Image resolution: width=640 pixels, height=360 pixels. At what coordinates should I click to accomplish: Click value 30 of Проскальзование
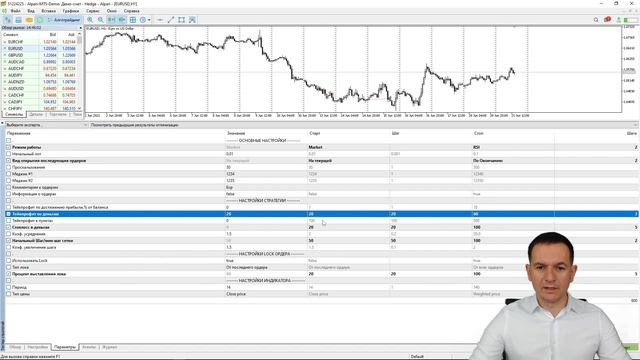[228, 167]
